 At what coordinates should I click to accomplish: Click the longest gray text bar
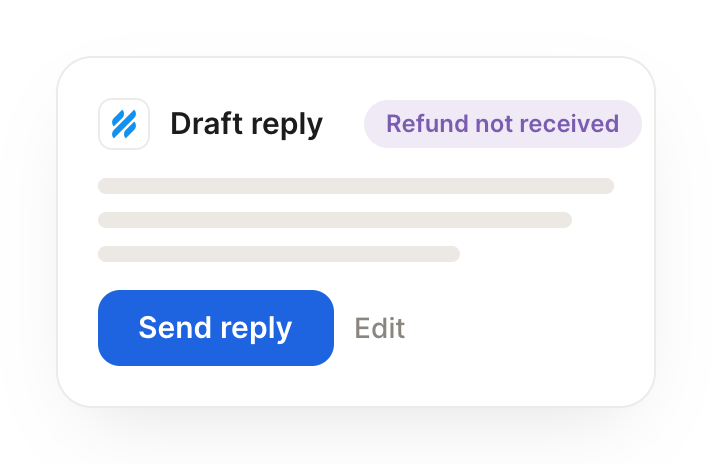(x=356, y=186)
